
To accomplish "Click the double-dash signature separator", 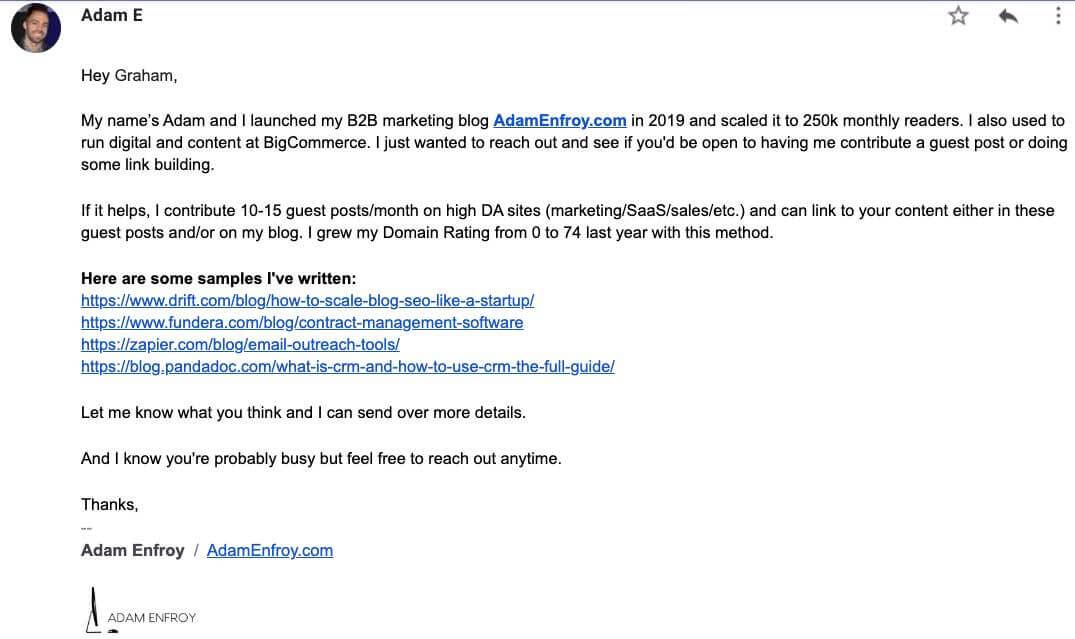I will point(86,527).
